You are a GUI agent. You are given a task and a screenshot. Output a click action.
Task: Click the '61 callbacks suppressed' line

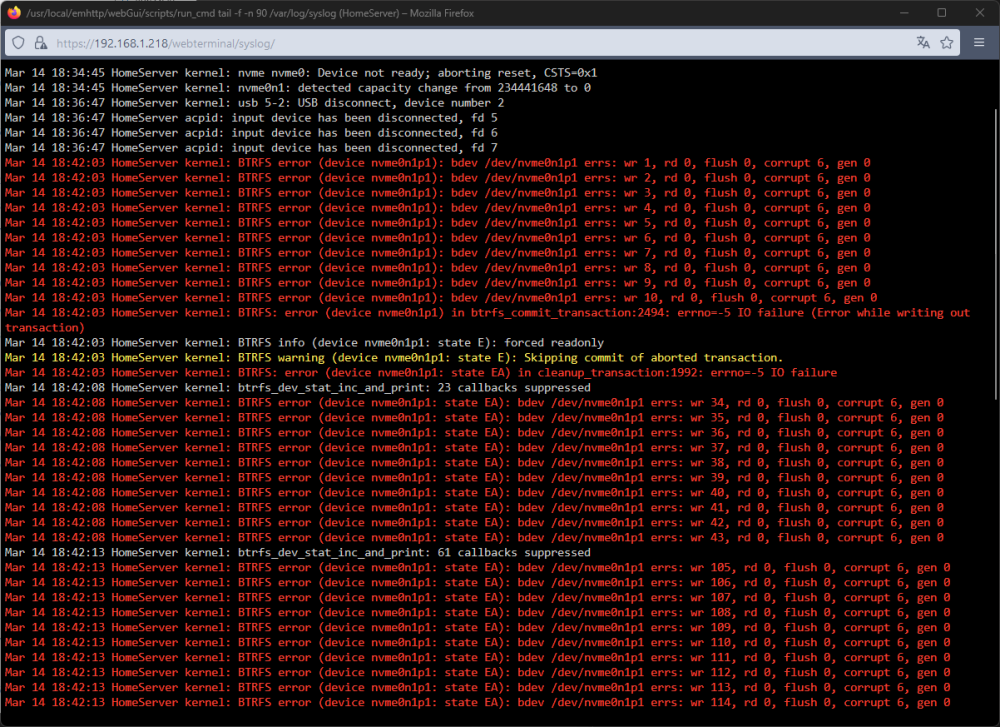click(298, 552)
